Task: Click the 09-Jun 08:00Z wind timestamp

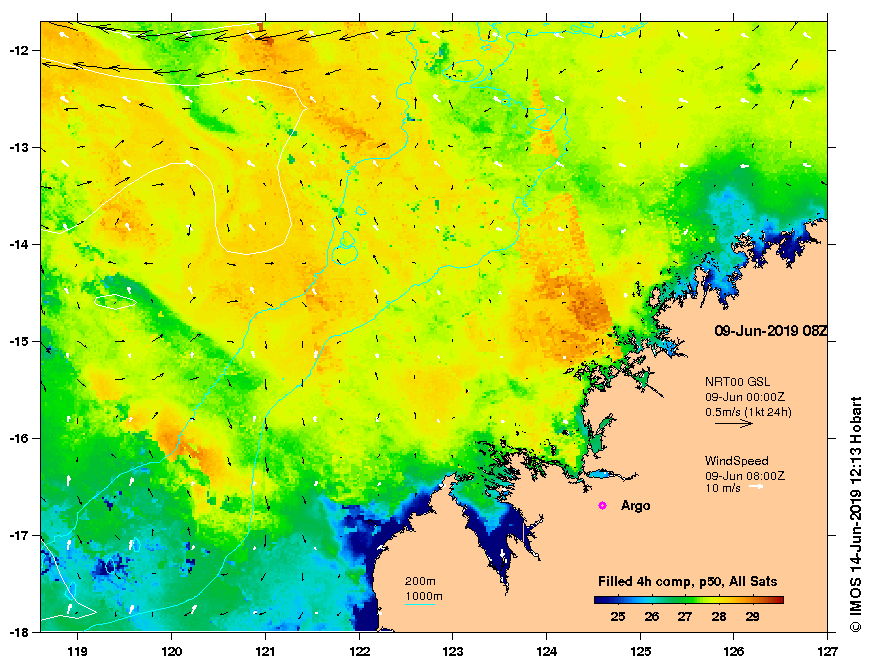Action: [x=745, y=476]
